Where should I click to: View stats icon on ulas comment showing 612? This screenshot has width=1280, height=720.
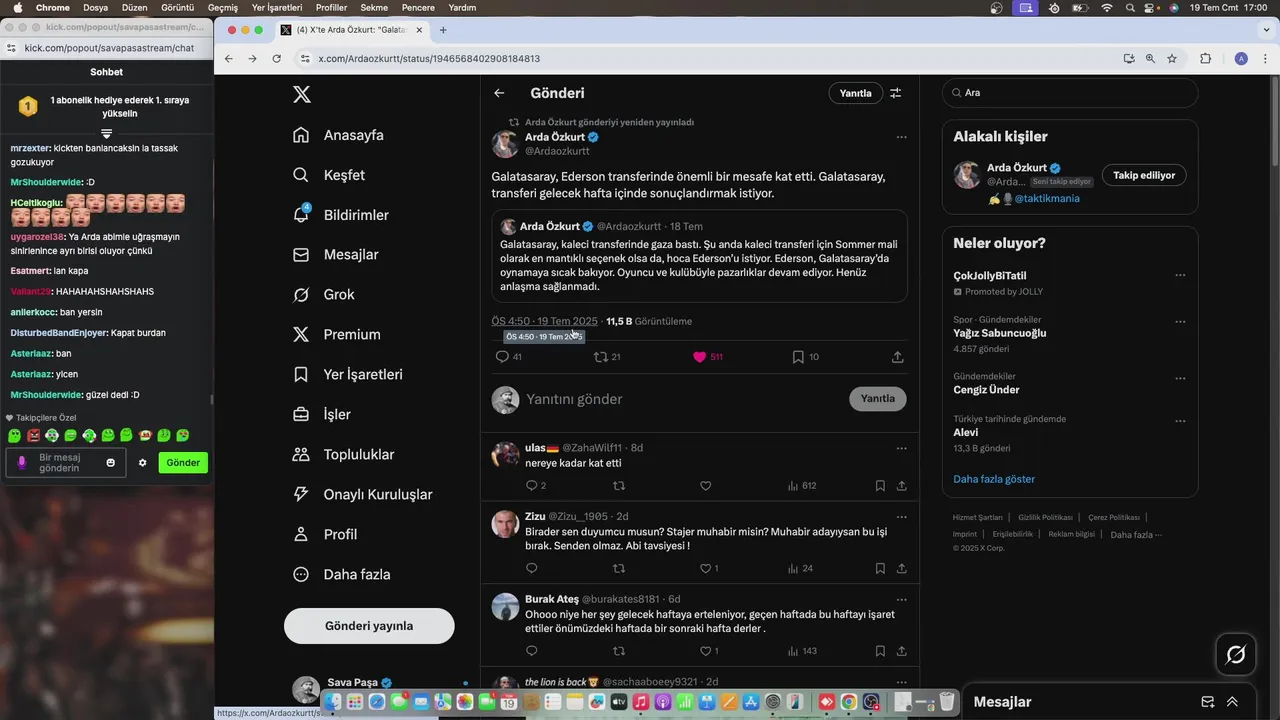point(802,486)
